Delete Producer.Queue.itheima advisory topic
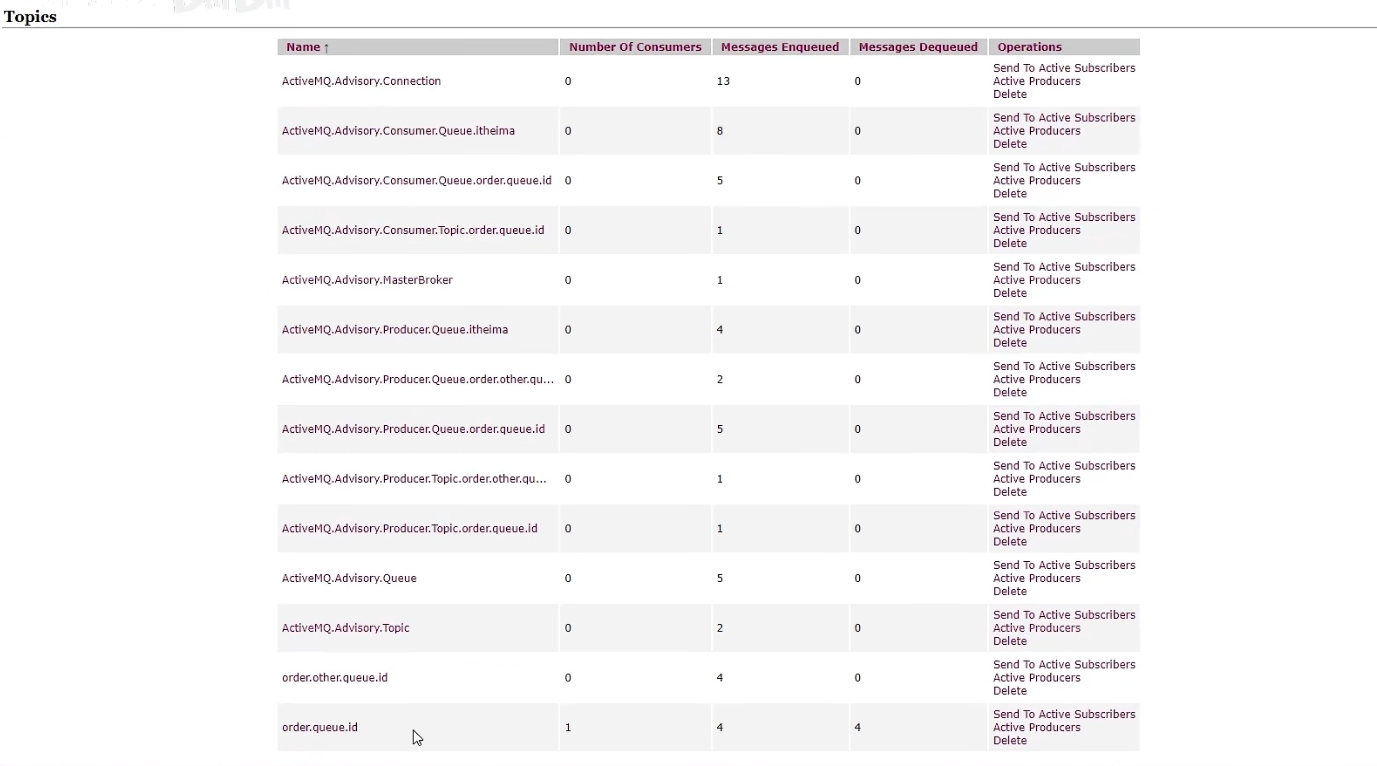 click(x=1010, y=343)
